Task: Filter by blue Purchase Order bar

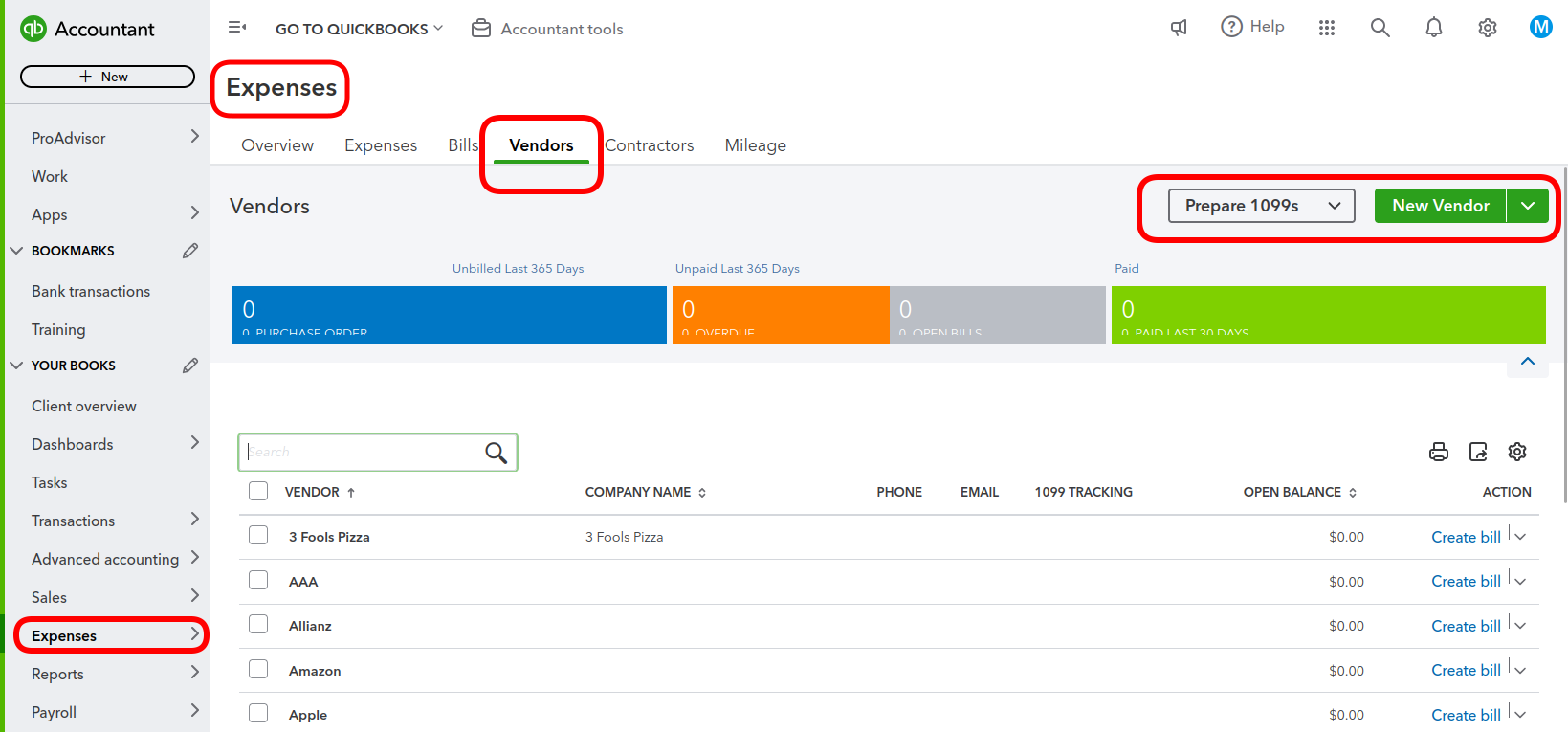Action: click(450, 315)
